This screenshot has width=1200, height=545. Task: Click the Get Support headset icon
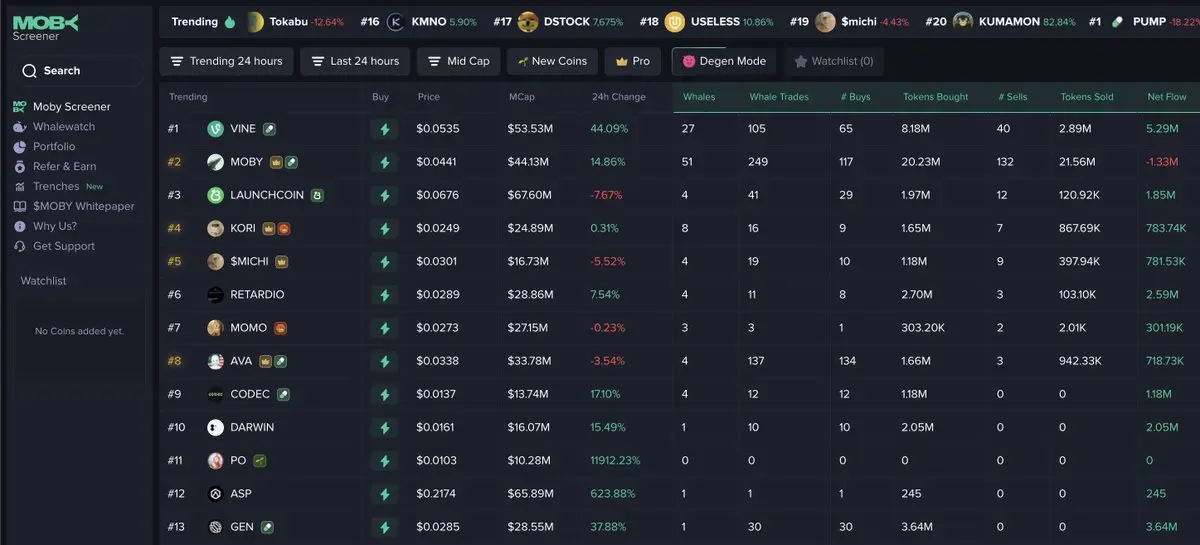[x=20, y=246]
